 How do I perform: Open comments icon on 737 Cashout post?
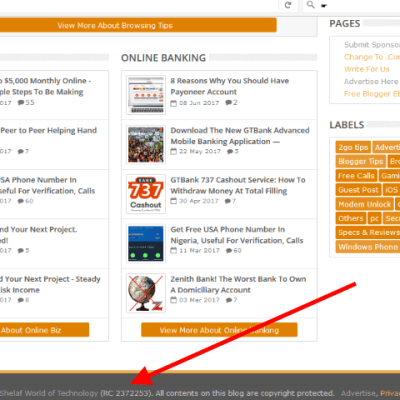click(x=228, y=201)
